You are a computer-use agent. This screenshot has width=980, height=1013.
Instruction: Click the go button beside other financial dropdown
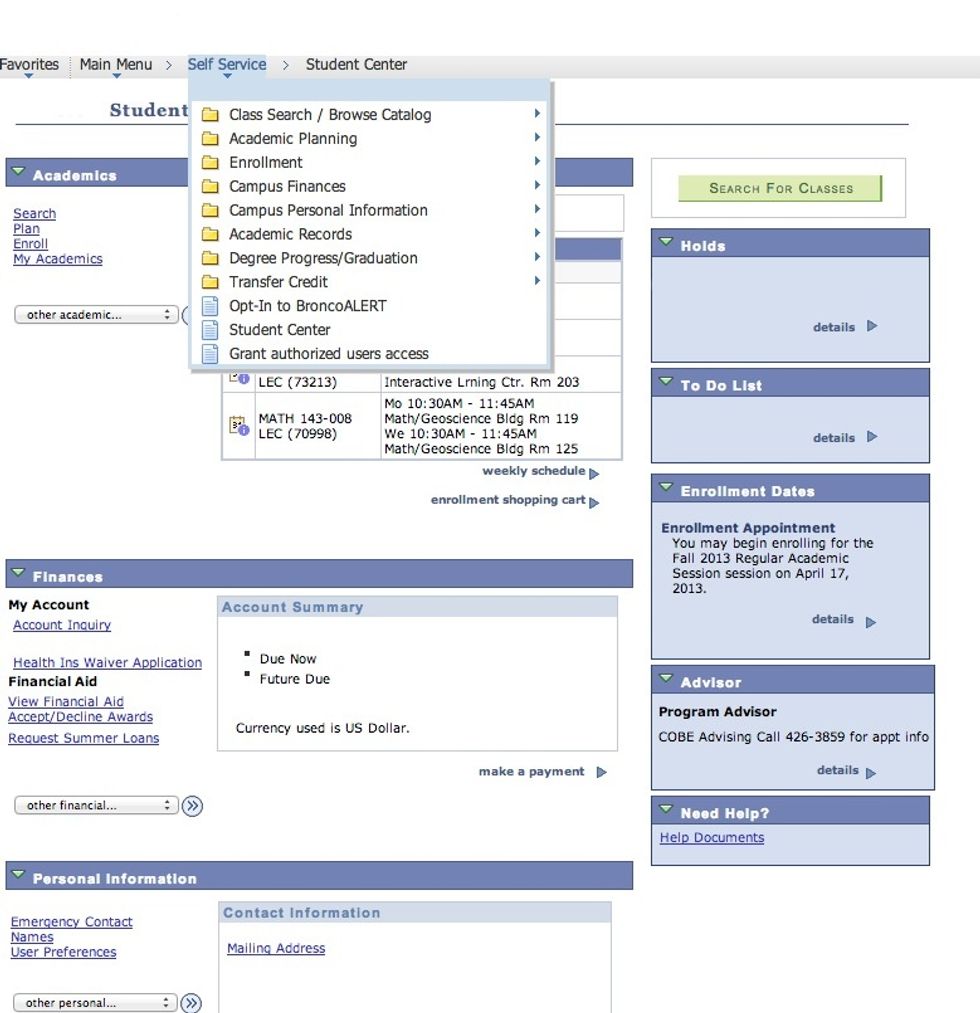coord(192,805)
